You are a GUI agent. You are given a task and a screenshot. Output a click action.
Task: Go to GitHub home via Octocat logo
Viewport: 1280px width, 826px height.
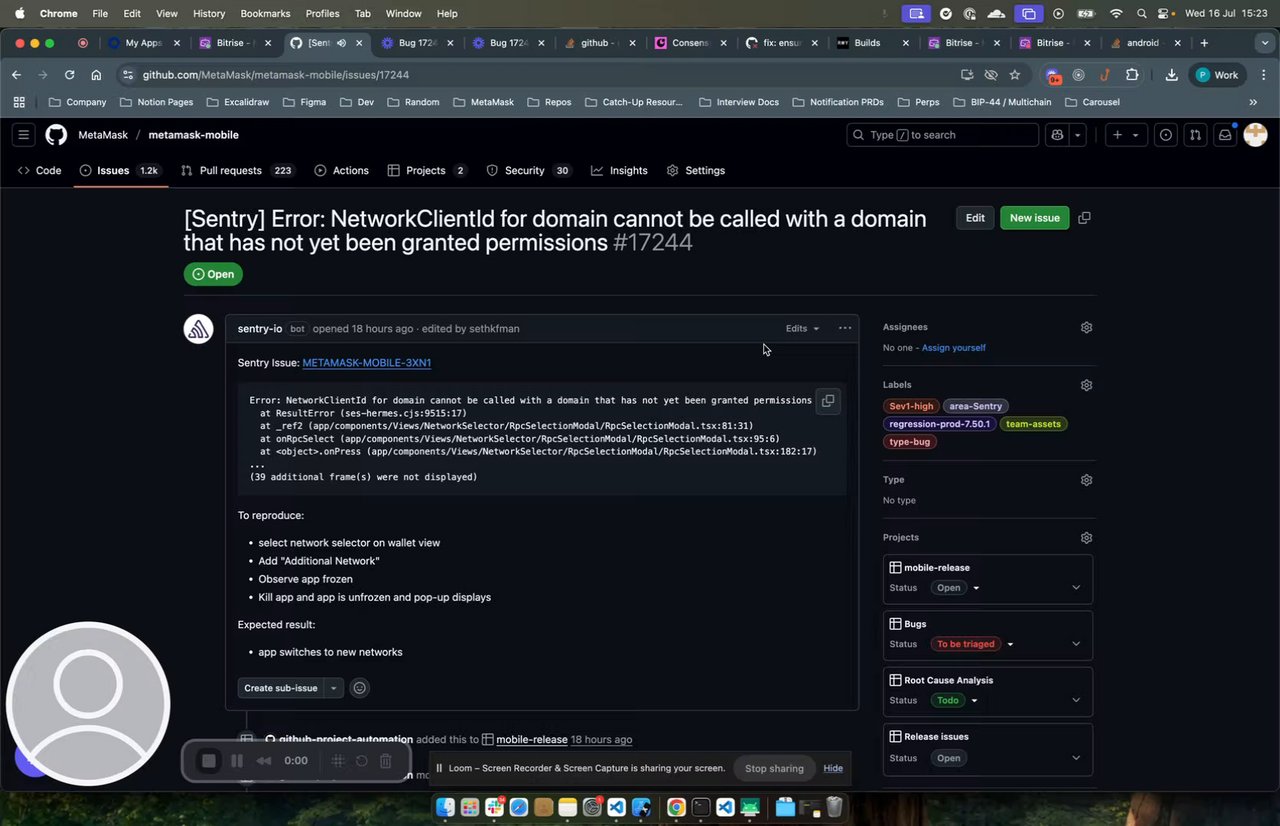coord(56,135)
